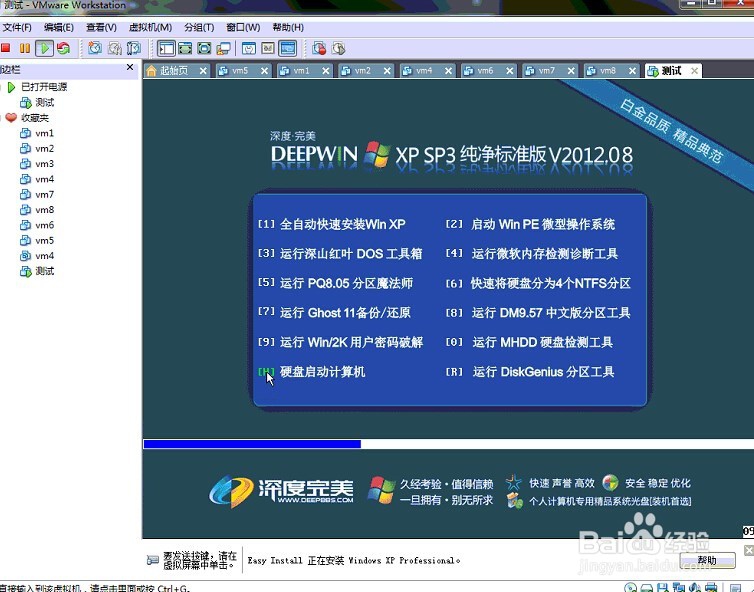This screenshot has height=592, width=754.
Task: Choose [1] 全自动快速安装Win XP
Action: coord(332,225)
